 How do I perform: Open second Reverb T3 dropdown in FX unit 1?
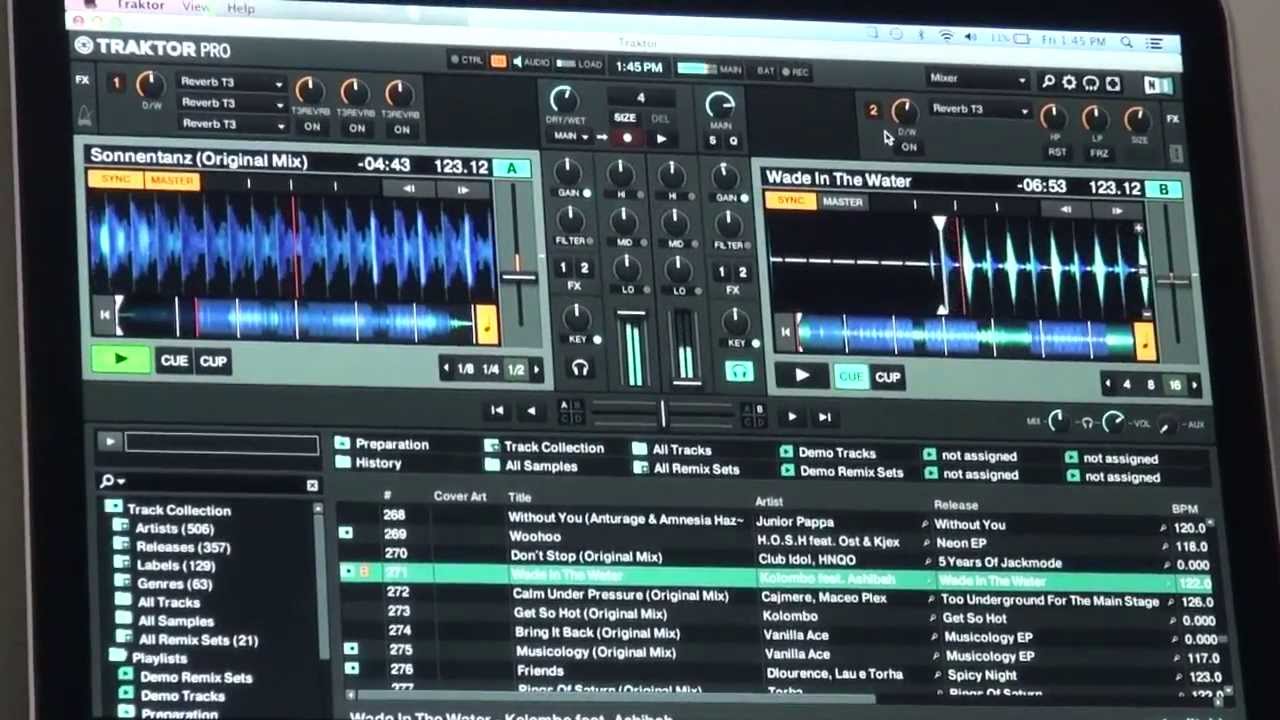231,103
